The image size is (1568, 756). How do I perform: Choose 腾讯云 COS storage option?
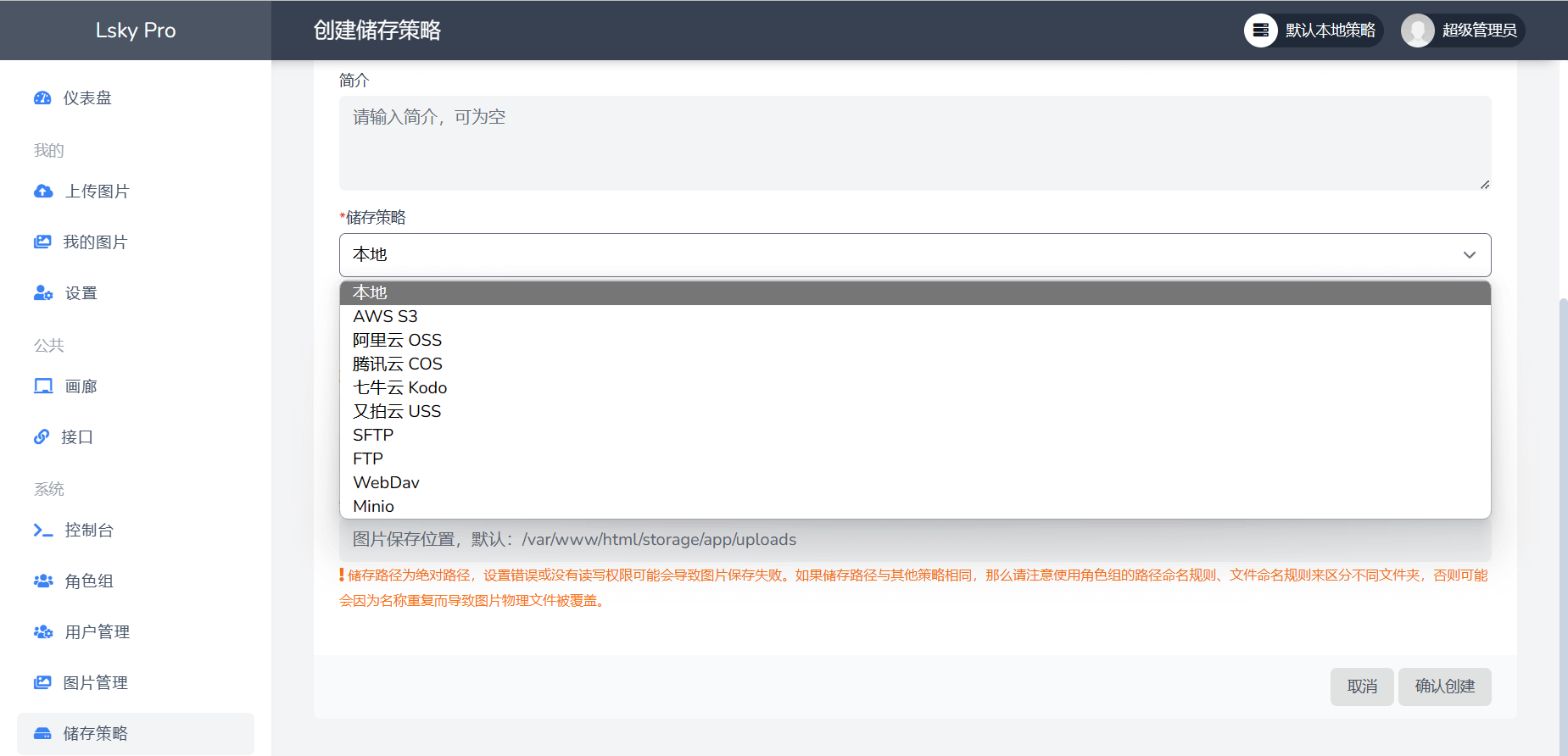point(397,364)
